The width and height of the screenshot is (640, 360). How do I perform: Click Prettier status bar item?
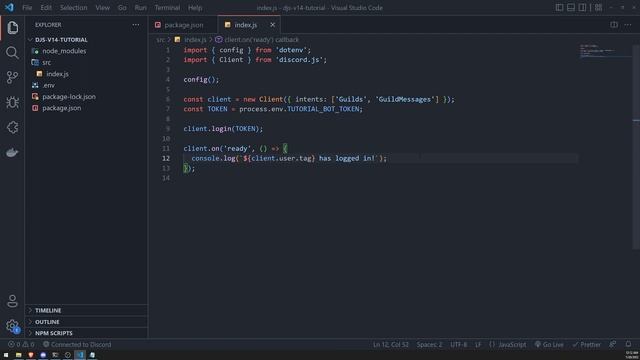coord(587,344)
